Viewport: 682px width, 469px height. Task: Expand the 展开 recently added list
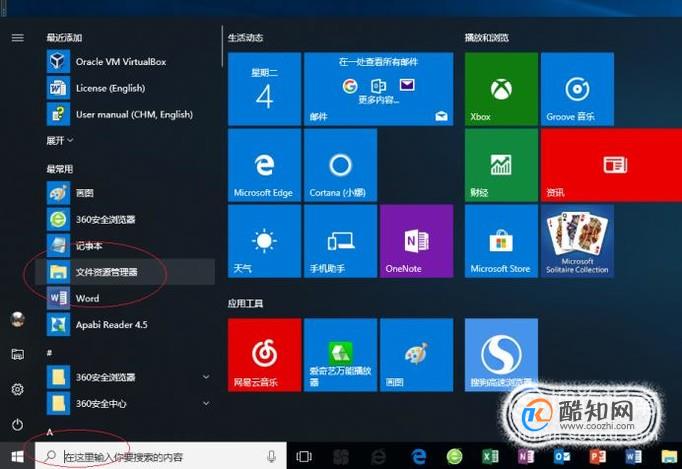pos(60,141)
